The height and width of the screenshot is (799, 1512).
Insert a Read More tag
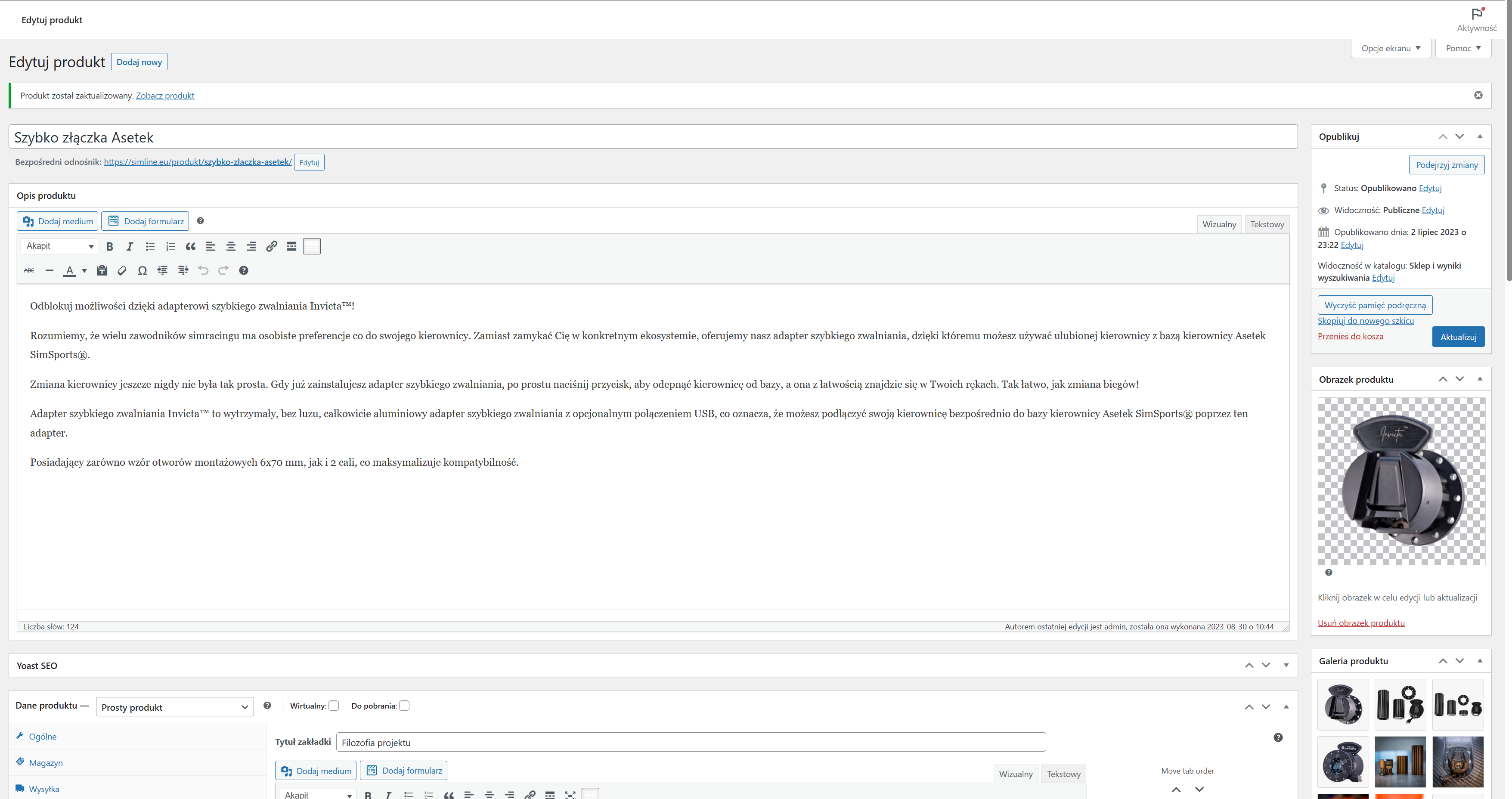(292, 246)
